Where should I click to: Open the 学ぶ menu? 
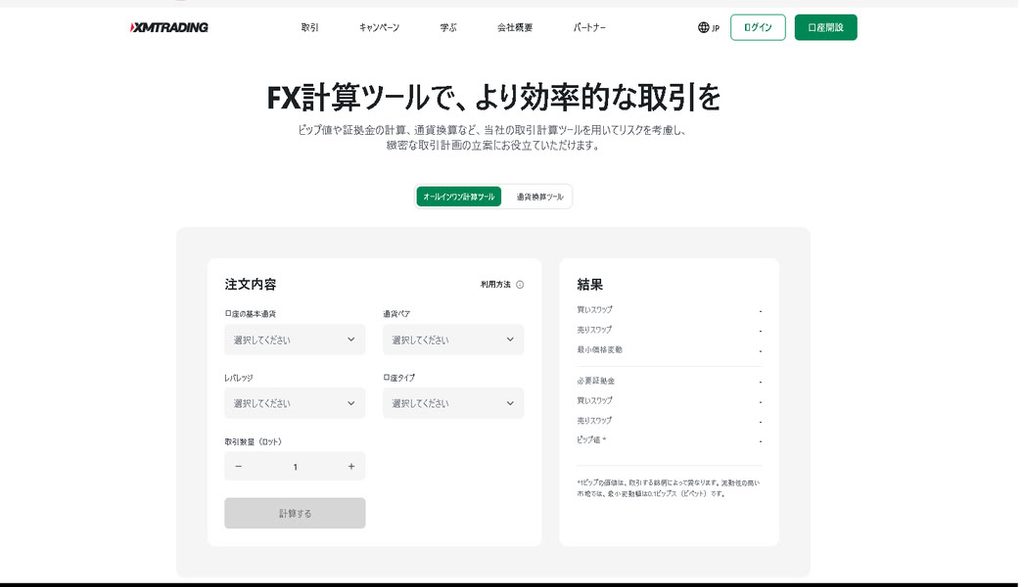click(448, 27)
